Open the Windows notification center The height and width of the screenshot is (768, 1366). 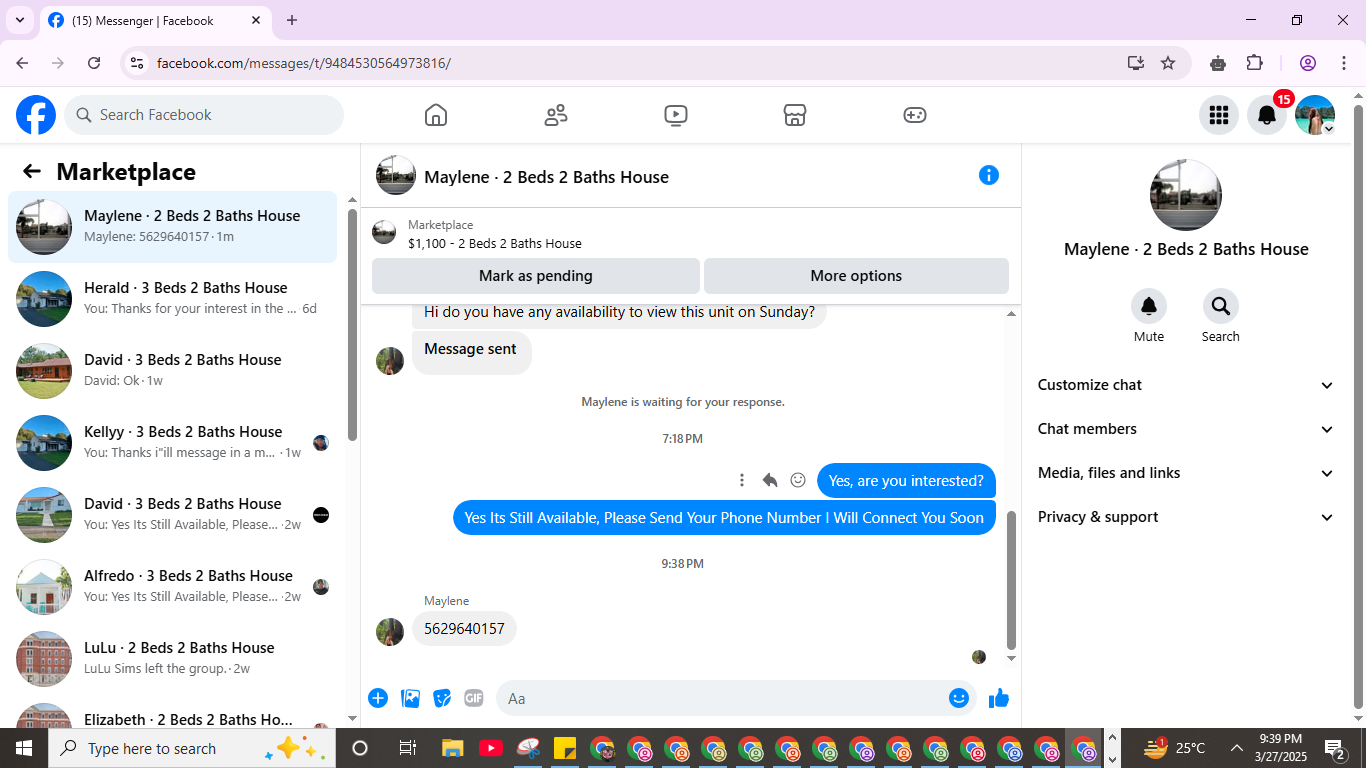1335,748
